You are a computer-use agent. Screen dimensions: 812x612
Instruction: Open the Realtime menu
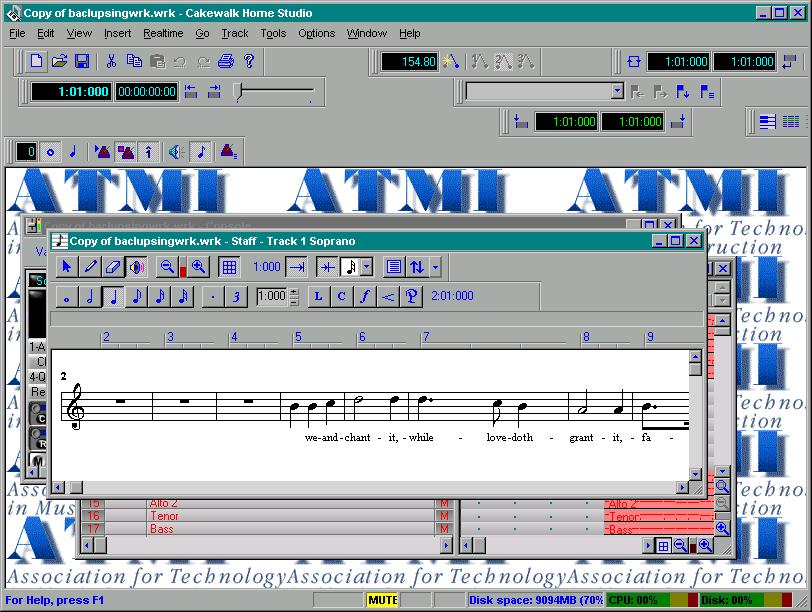click(163, 33)
